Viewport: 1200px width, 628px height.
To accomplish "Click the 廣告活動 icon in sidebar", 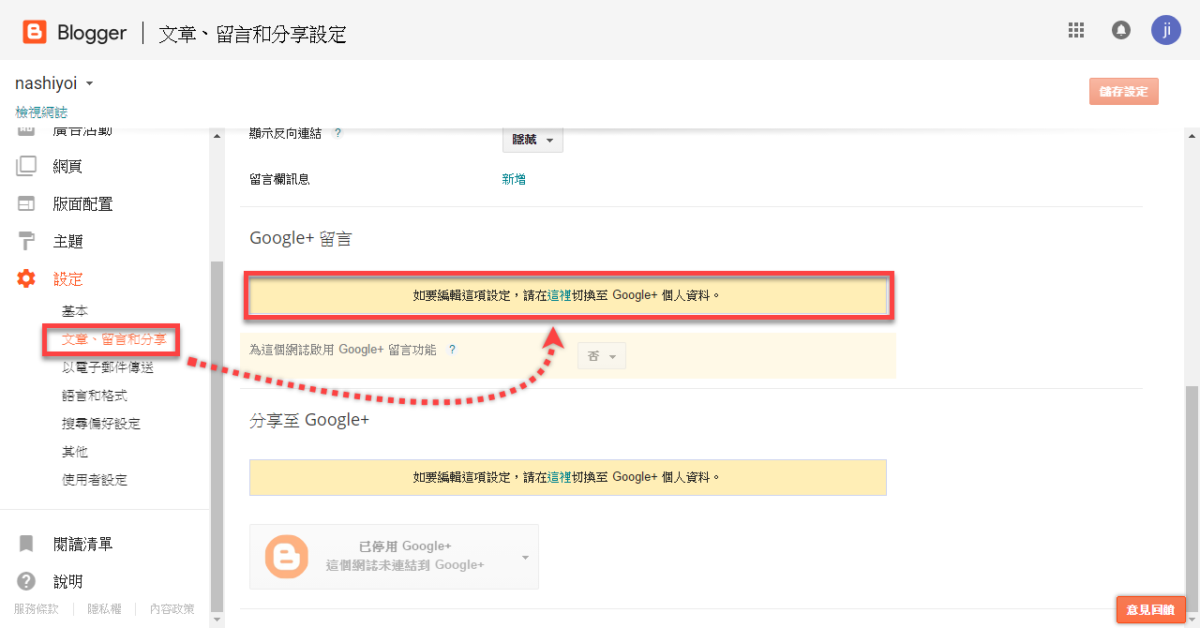I will [26, 131].
